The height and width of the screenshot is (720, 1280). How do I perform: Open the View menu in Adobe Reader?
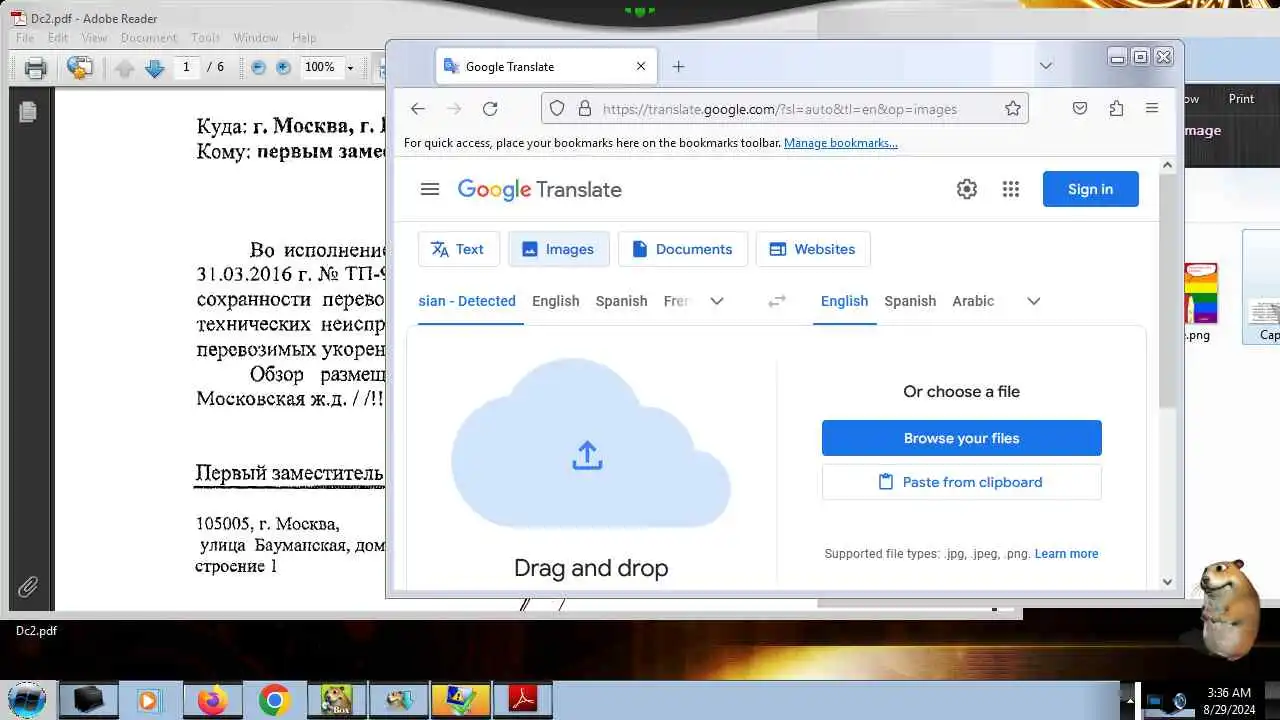[94, 38]
